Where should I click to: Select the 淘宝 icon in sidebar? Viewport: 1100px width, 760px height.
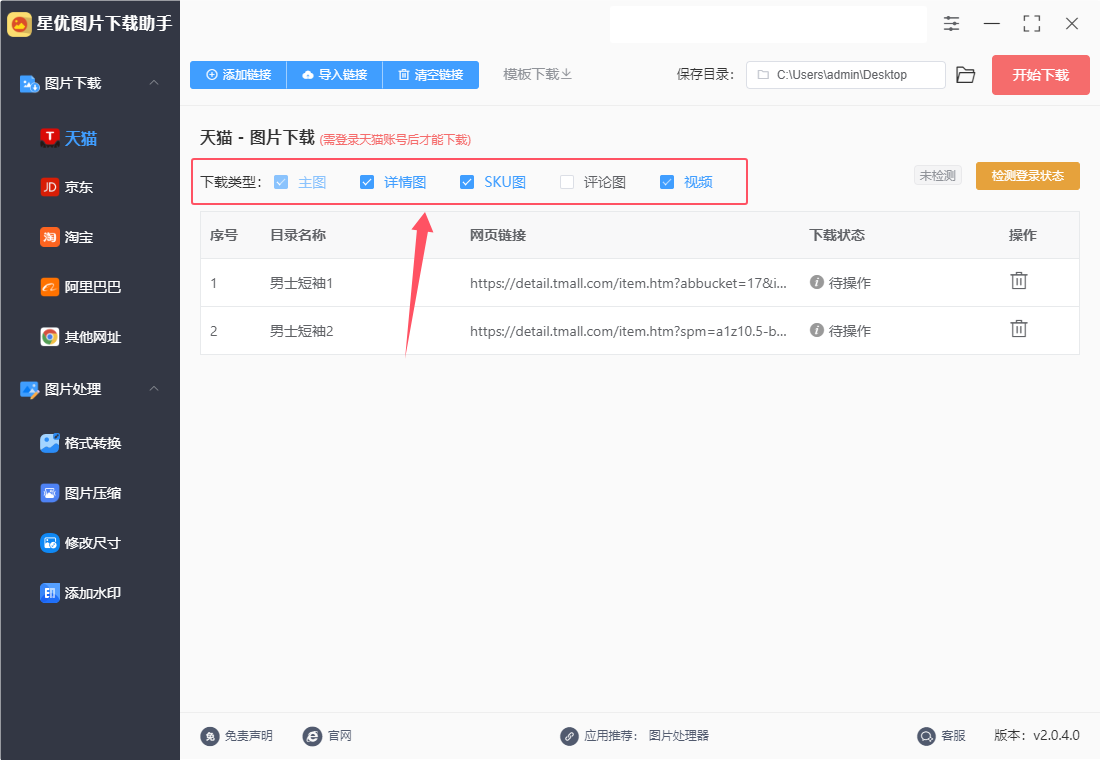[x=49, y=237]
